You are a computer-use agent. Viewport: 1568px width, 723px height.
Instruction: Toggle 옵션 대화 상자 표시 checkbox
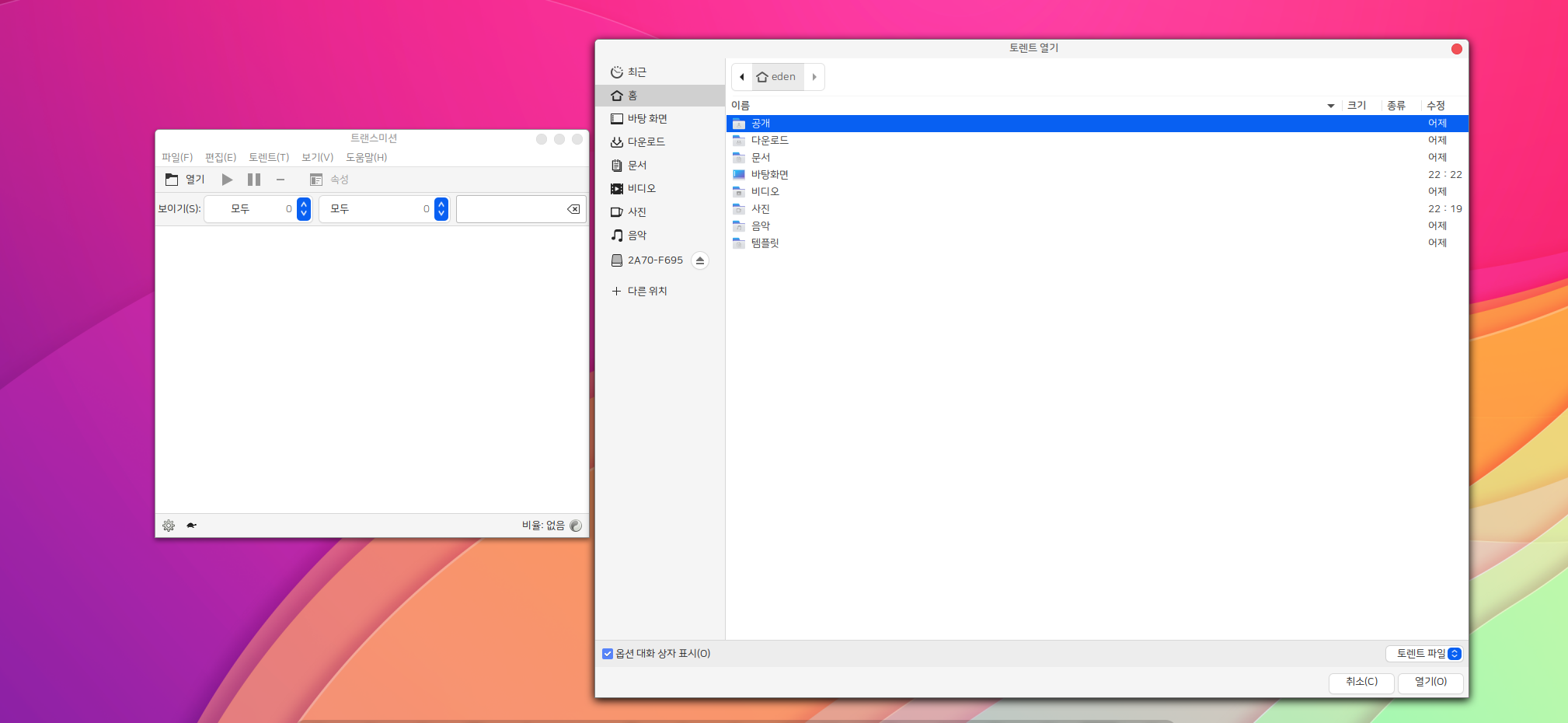(608, 654)
